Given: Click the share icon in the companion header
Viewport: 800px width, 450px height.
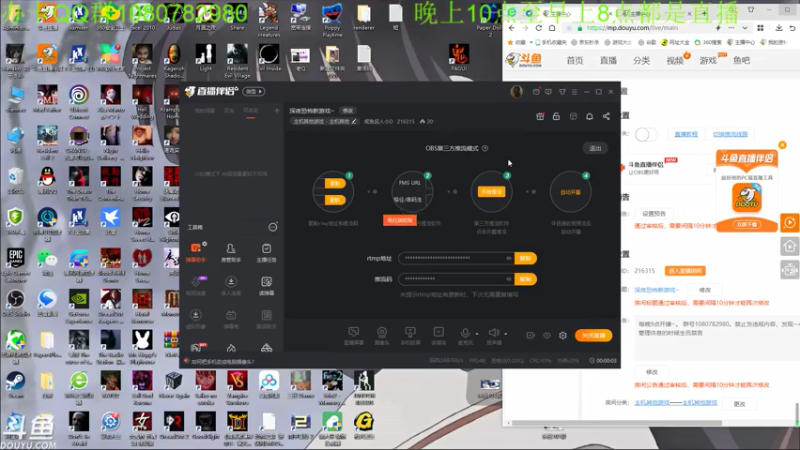Looking at the screenshot, I should (x=606, y=116).
